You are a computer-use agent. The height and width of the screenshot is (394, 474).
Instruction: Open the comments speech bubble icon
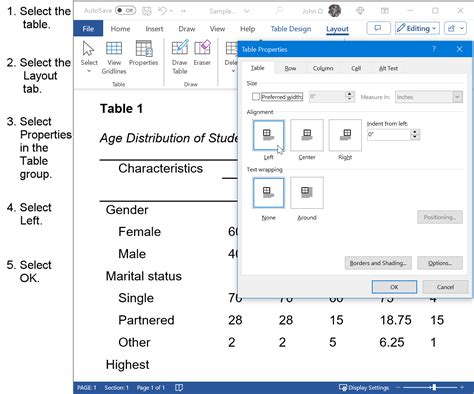tap(378, 28)
